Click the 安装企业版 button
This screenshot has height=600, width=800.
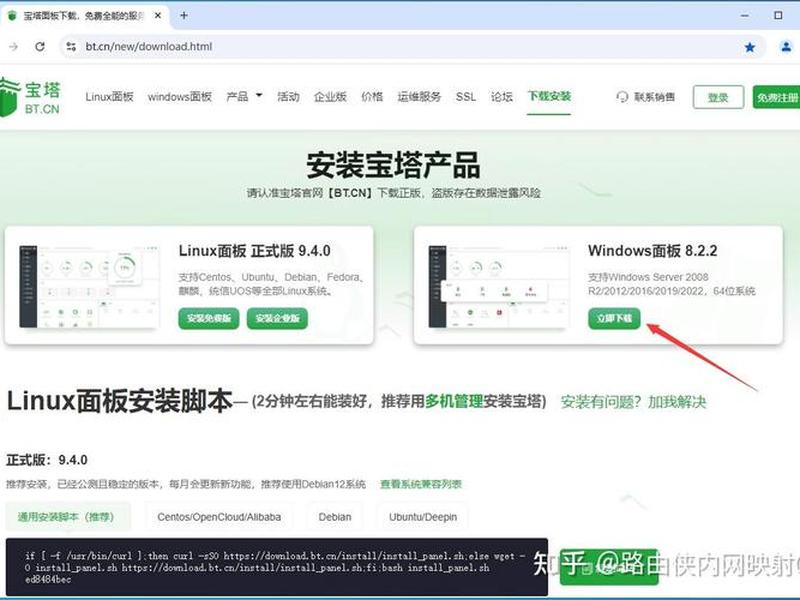point(277,318)
